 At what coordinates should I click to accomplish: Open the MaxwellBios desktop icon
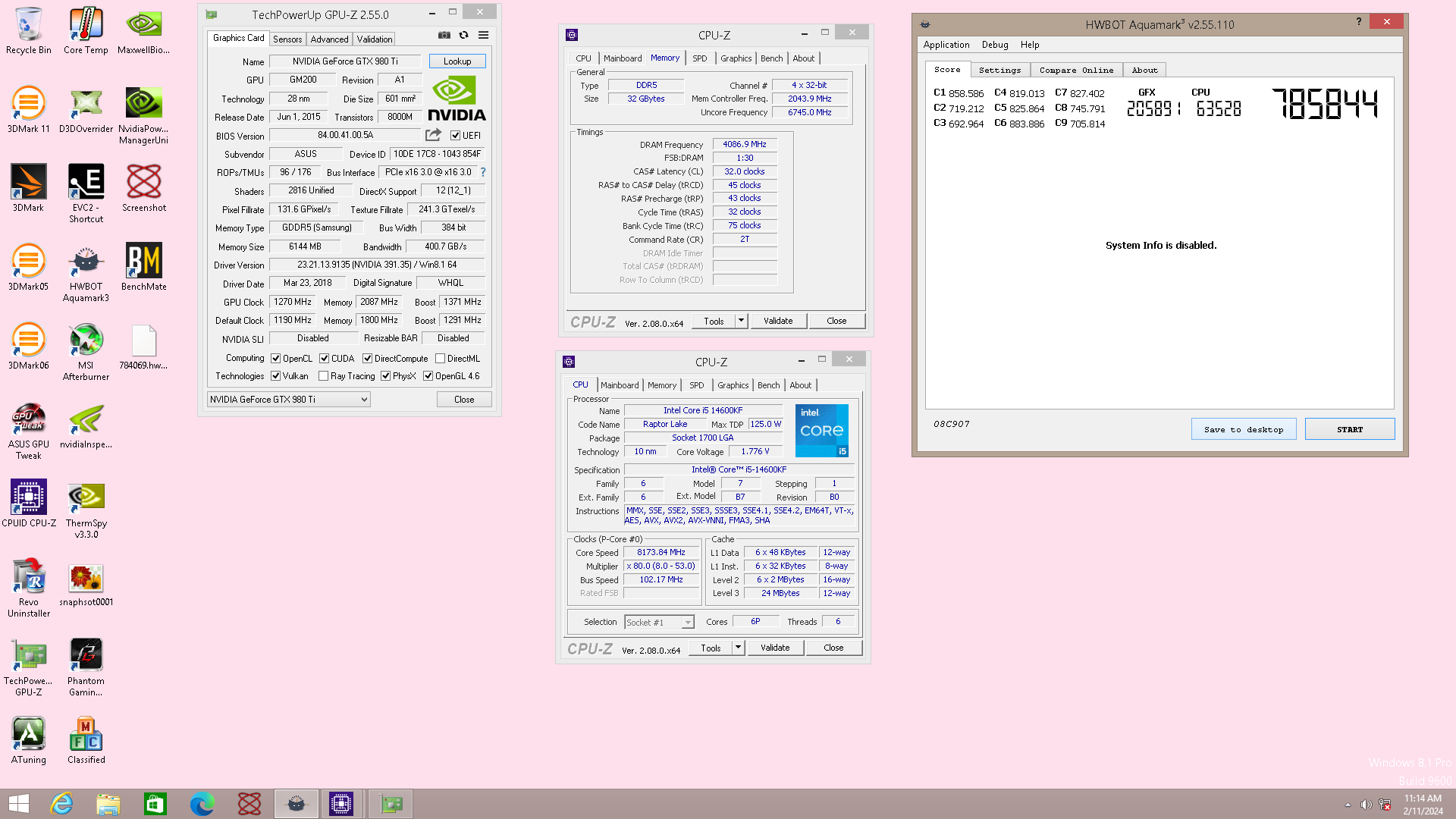pyautogui.click(x=143, y=30)
